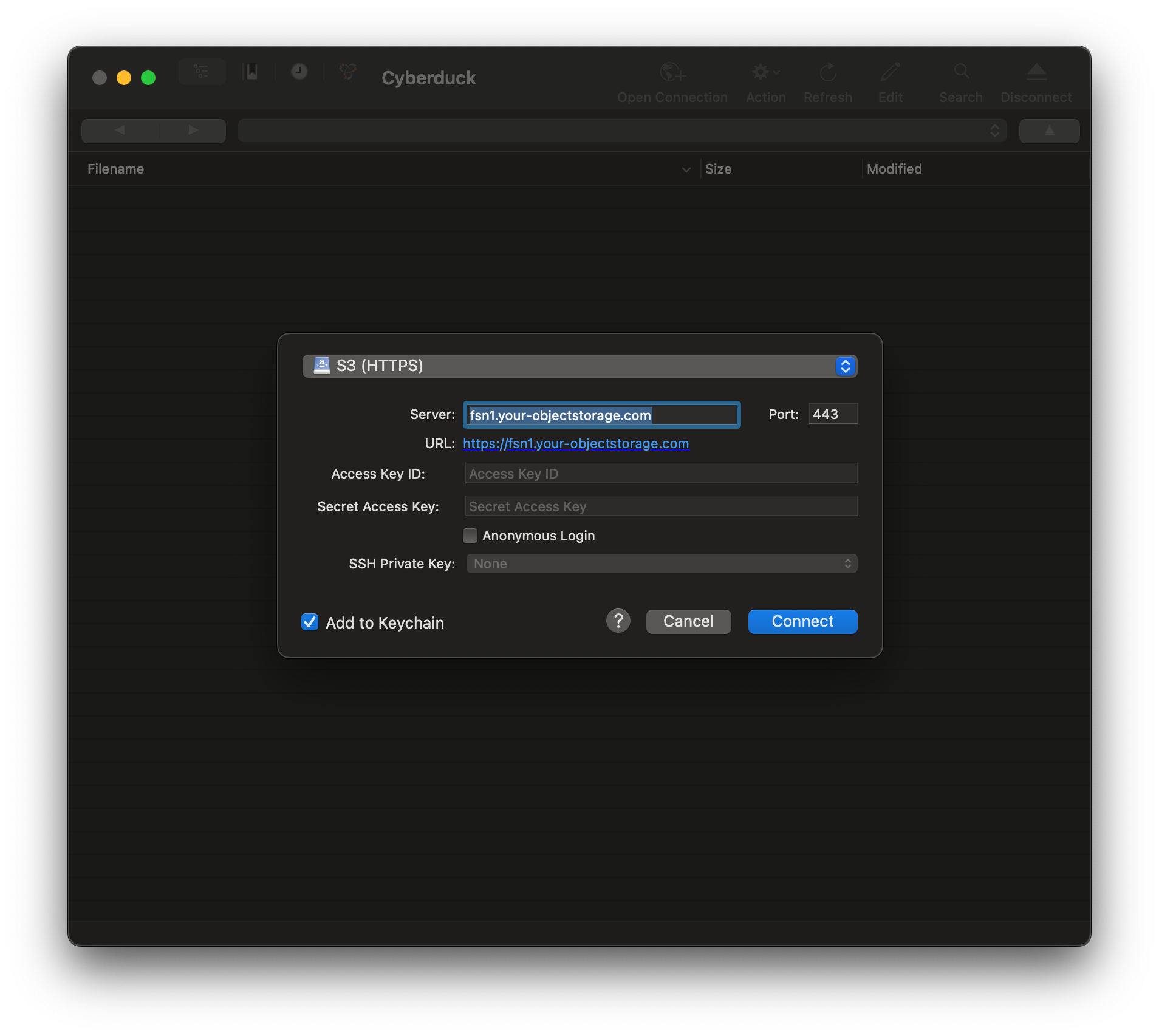The width and height of the screenshot is (1159, 1036).
Task: Go to the parent folder using the up arrow
Action: (x=1049, y=131)
